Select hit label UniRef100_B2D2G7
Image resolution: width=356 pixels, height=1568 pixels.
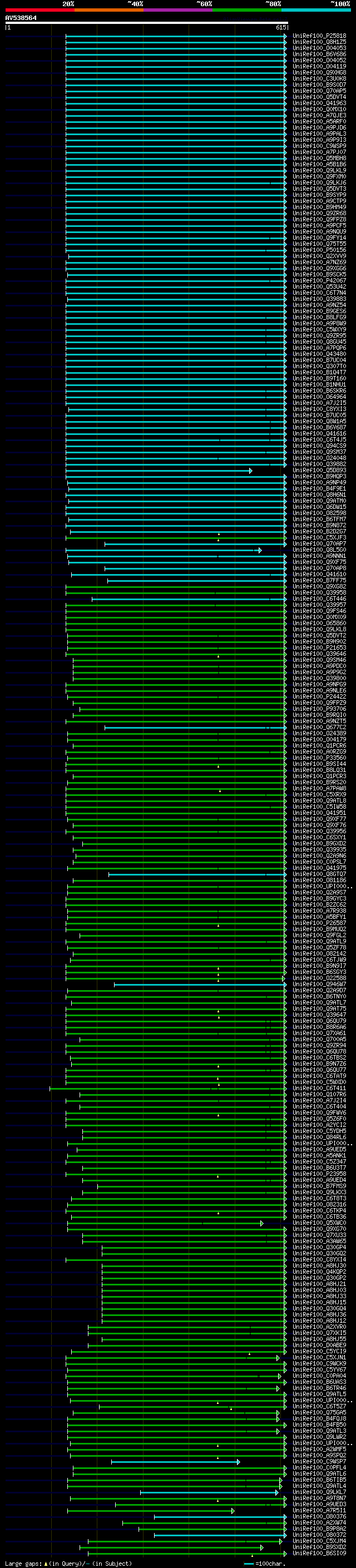click(x=319, y=531)
